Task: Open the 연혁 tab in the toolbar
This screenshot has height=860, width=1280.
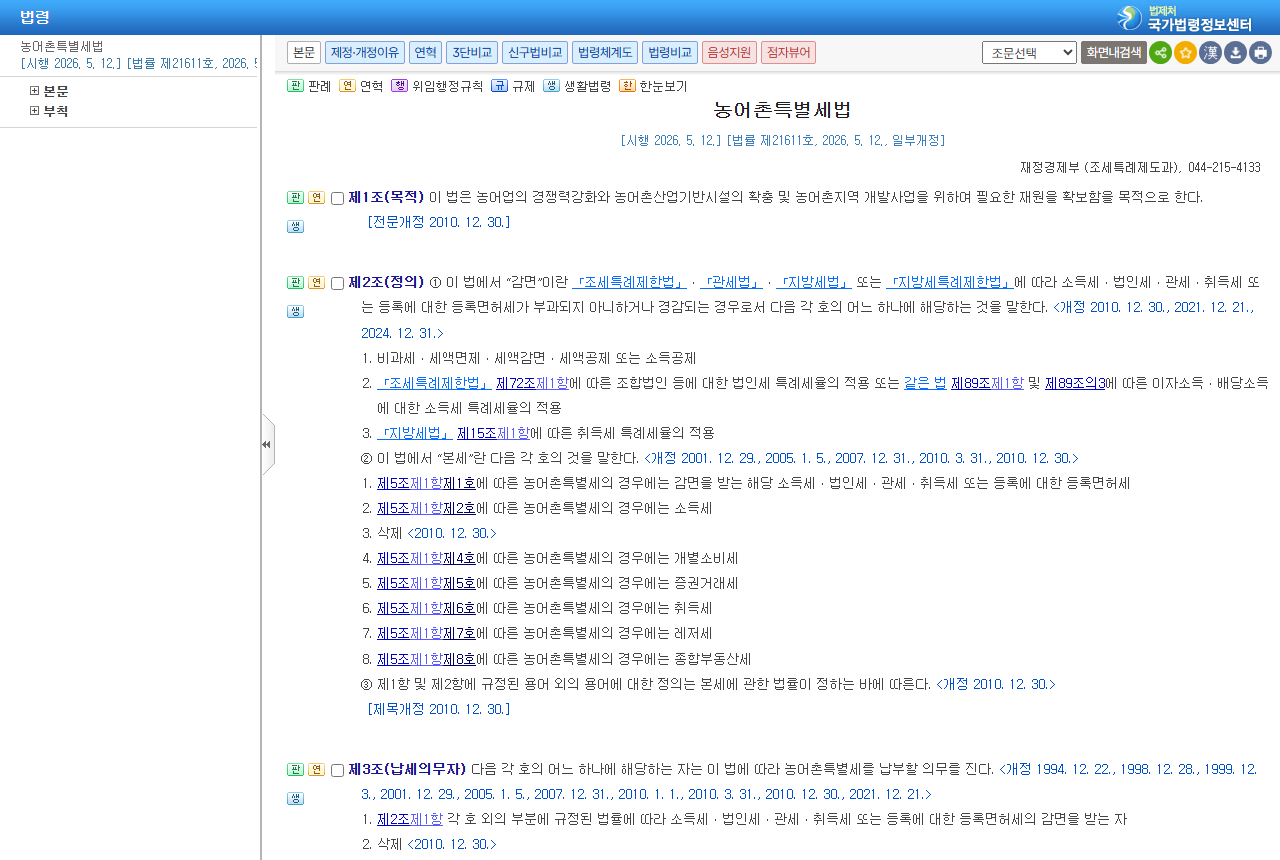Action: click(x=425, y=52)
